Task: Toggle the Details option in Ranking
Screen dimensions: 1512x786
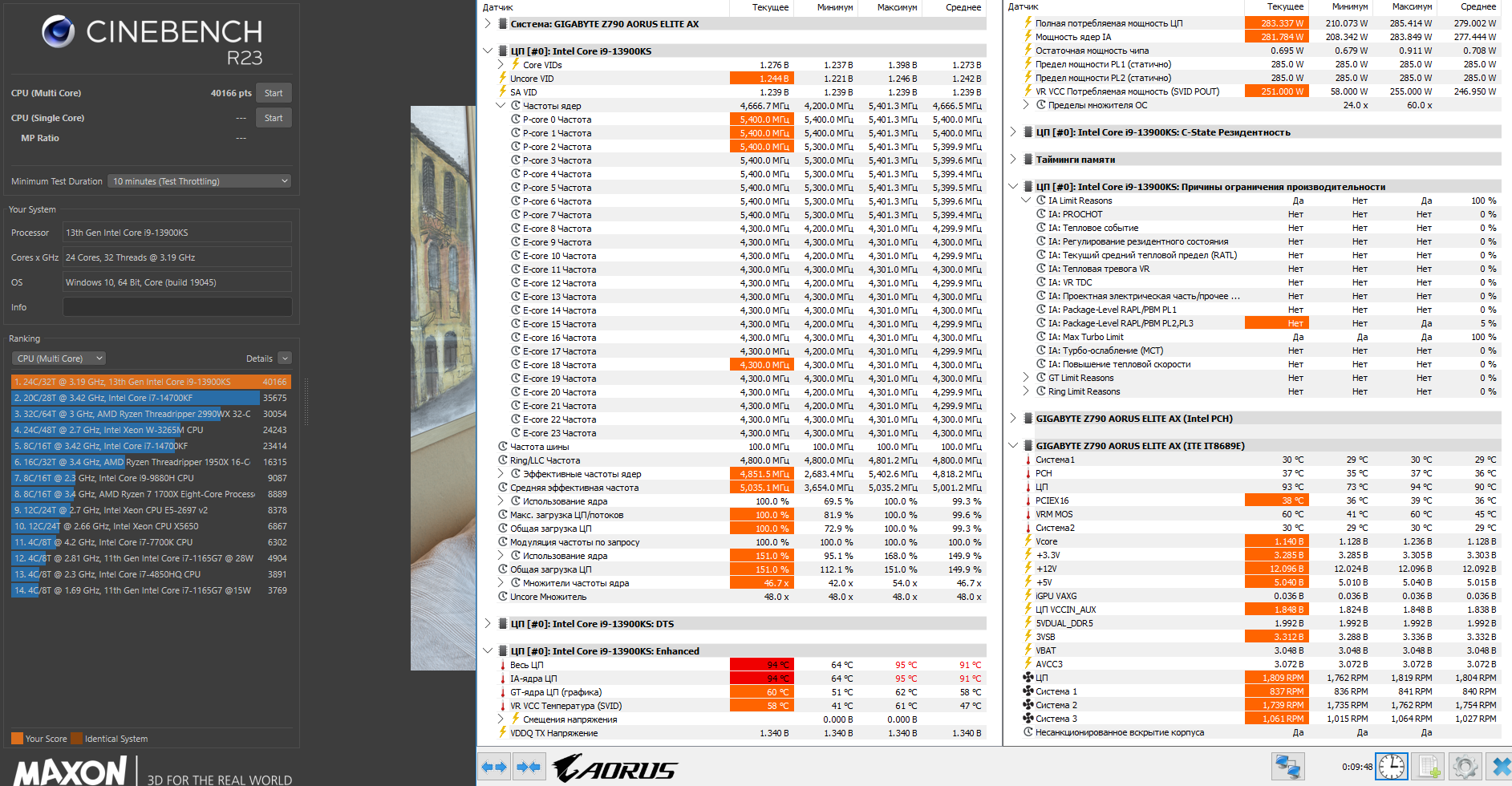Action: (x=285, y=359)
